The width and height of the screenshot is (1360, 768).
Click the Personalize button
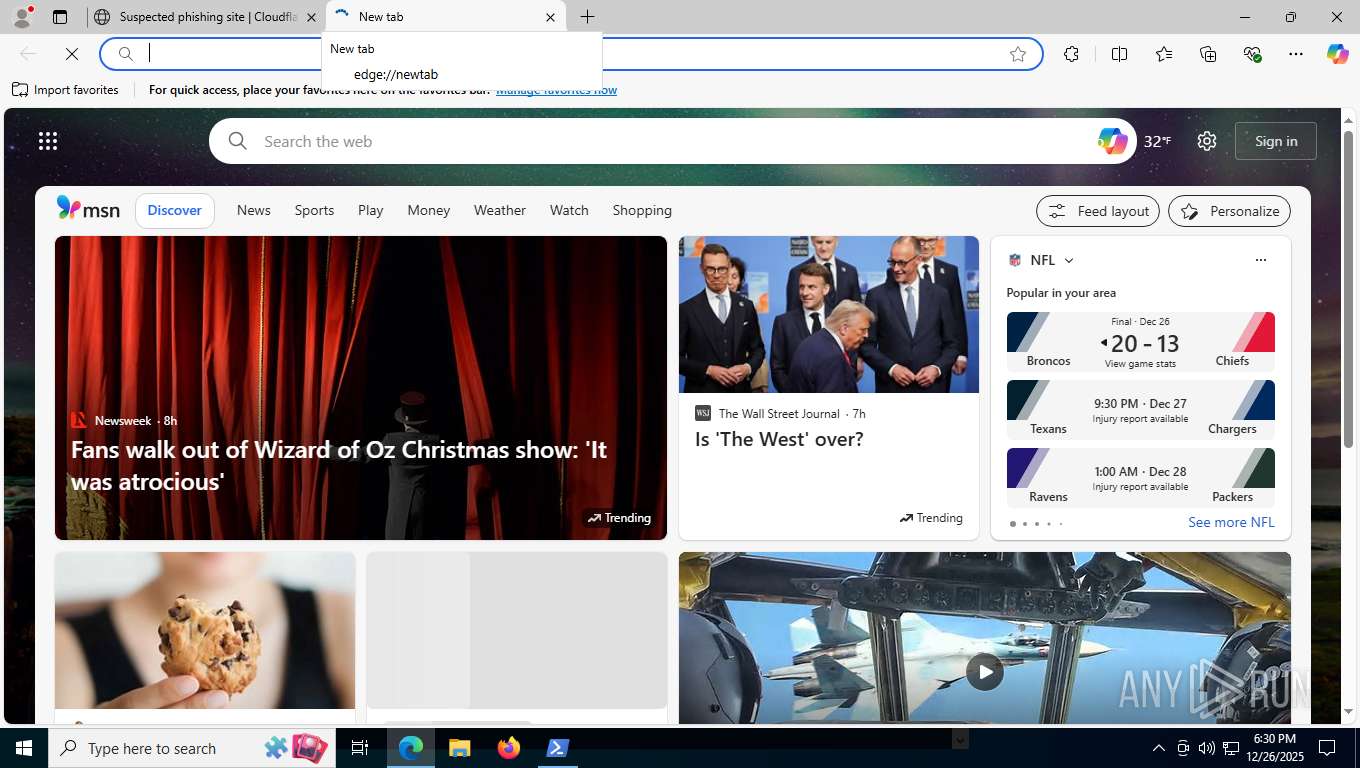point(1230,211)
